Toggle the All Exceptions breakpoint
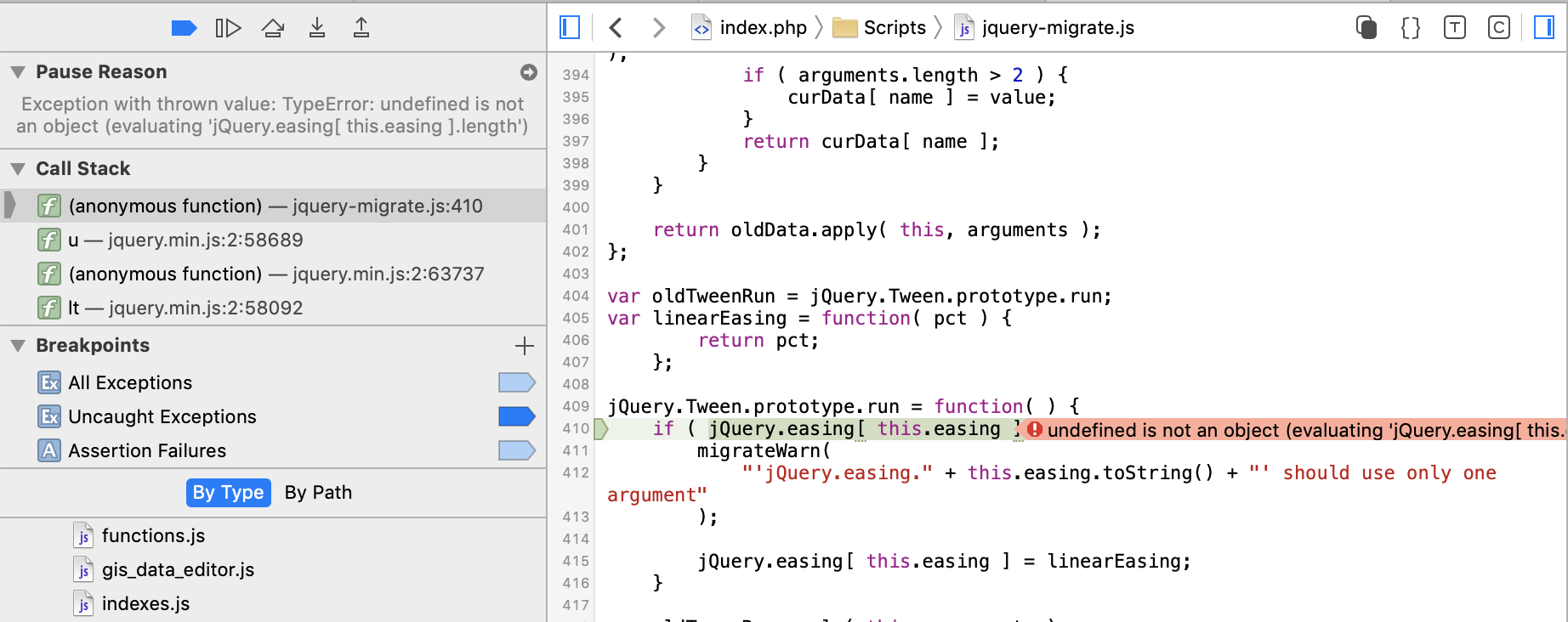This screenshot has height=622, width=1568. pos(517,382)
